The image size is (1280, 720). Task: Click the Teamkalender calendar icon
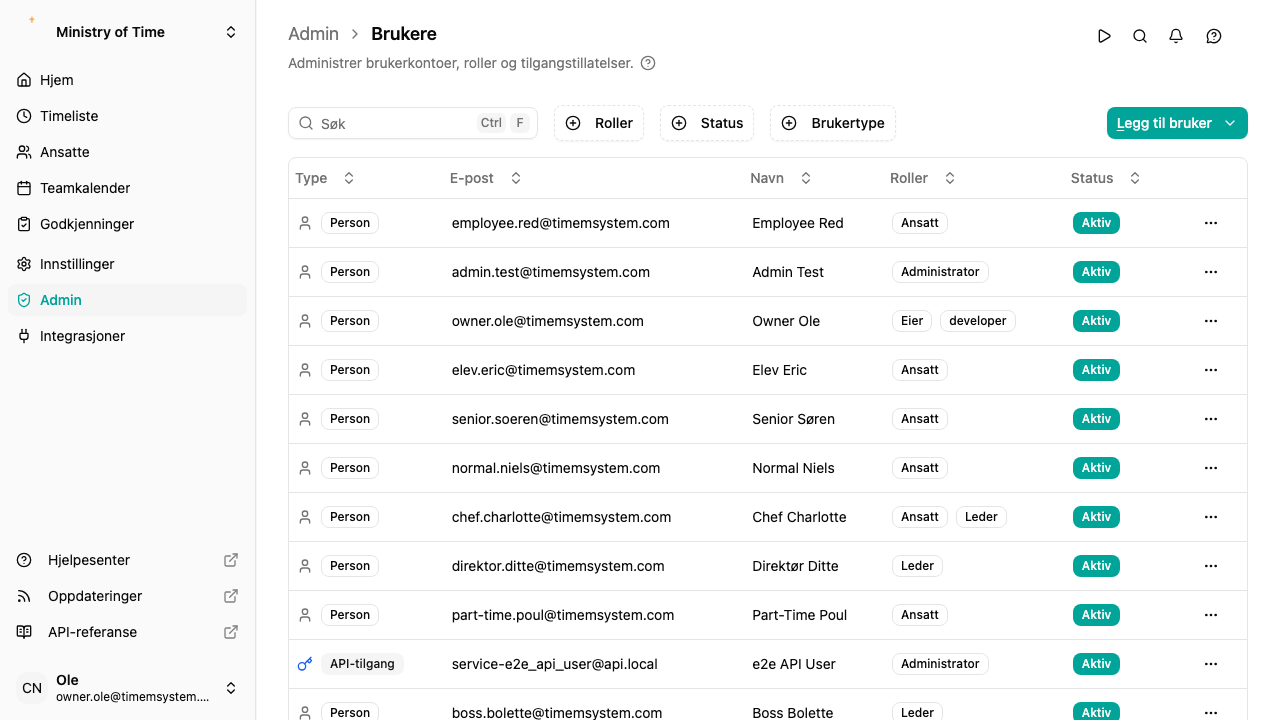coord(24,188)
